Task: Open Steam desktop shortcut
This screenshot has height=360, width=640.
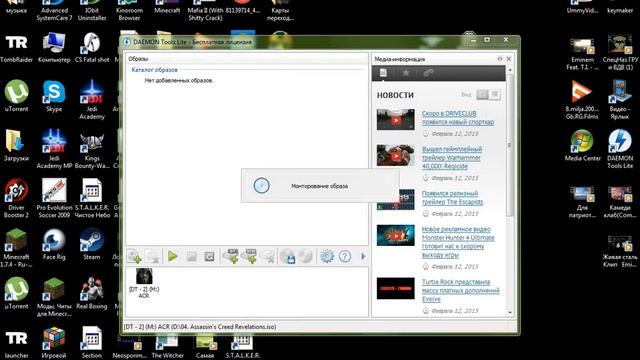Action: 92,244
